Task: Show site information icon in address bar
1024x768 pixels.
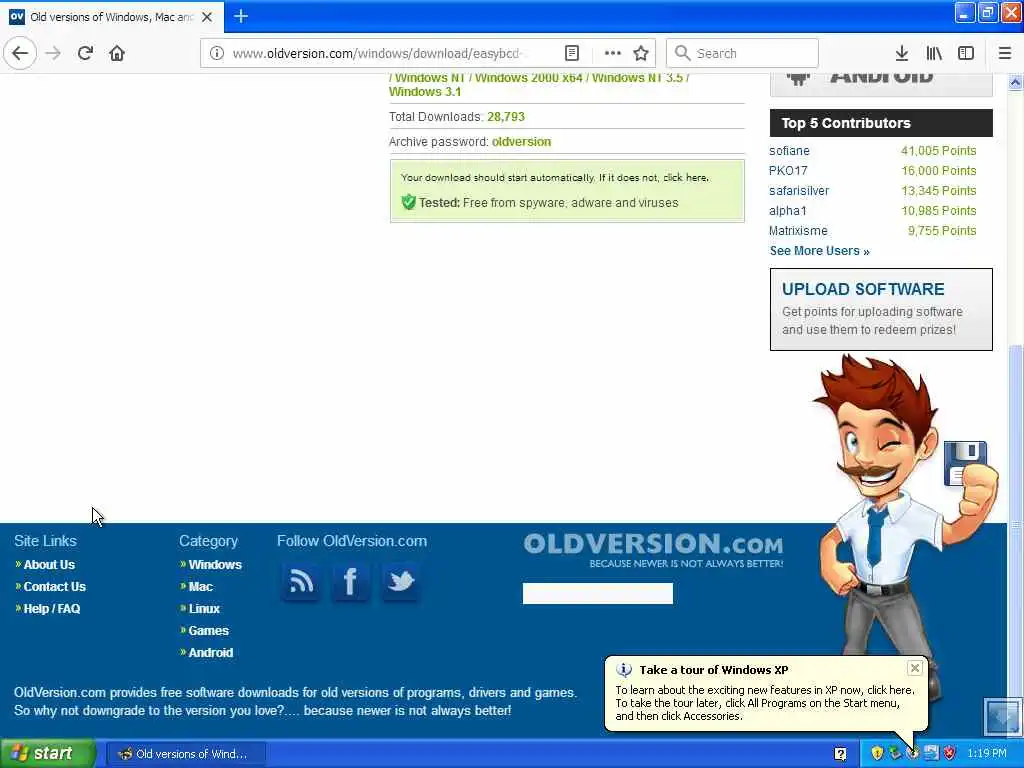Action: click(x=217, y=53)
